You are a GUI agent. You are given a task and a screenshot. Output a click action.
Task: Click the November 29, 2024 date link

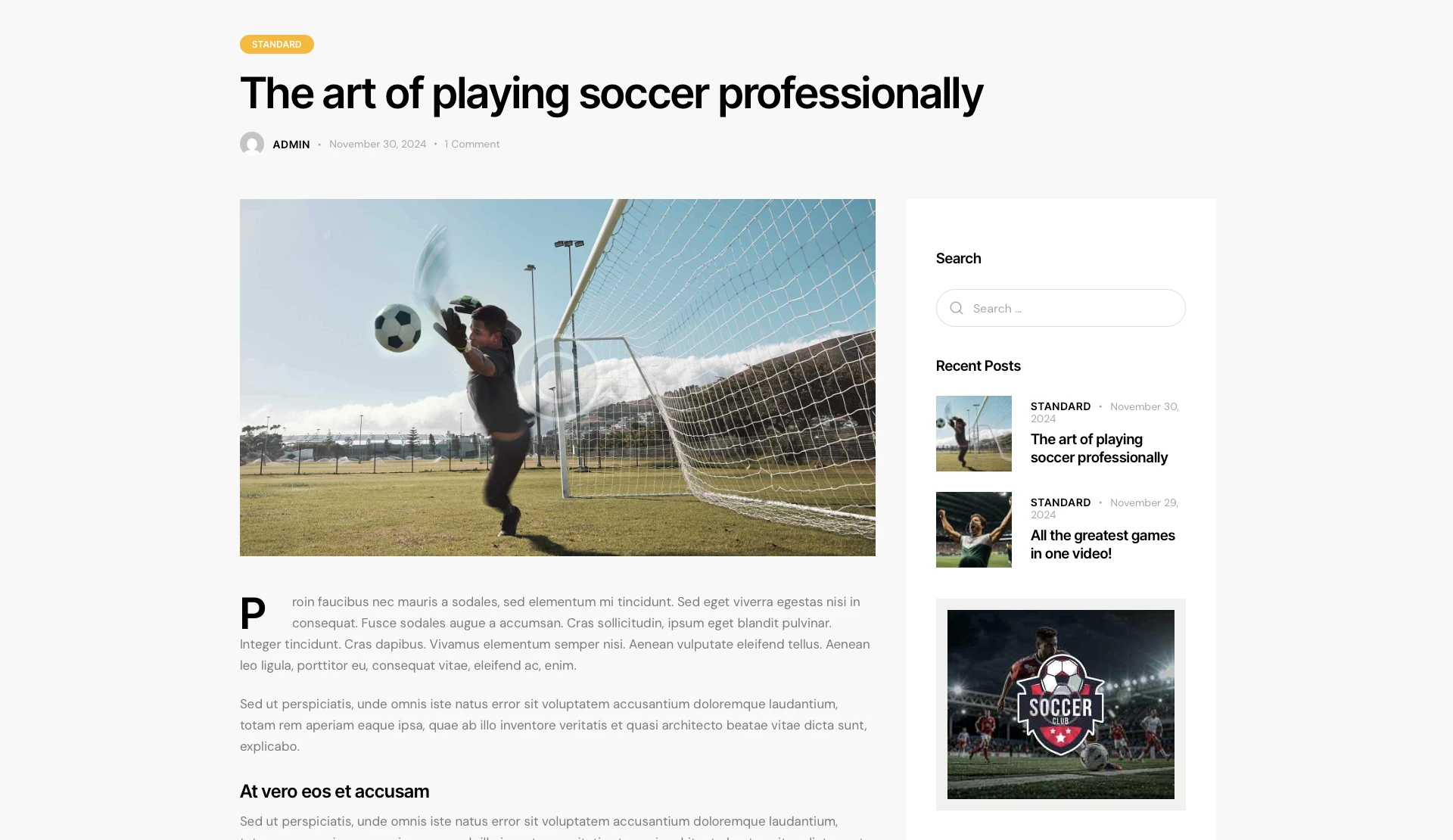point(1143,503)
